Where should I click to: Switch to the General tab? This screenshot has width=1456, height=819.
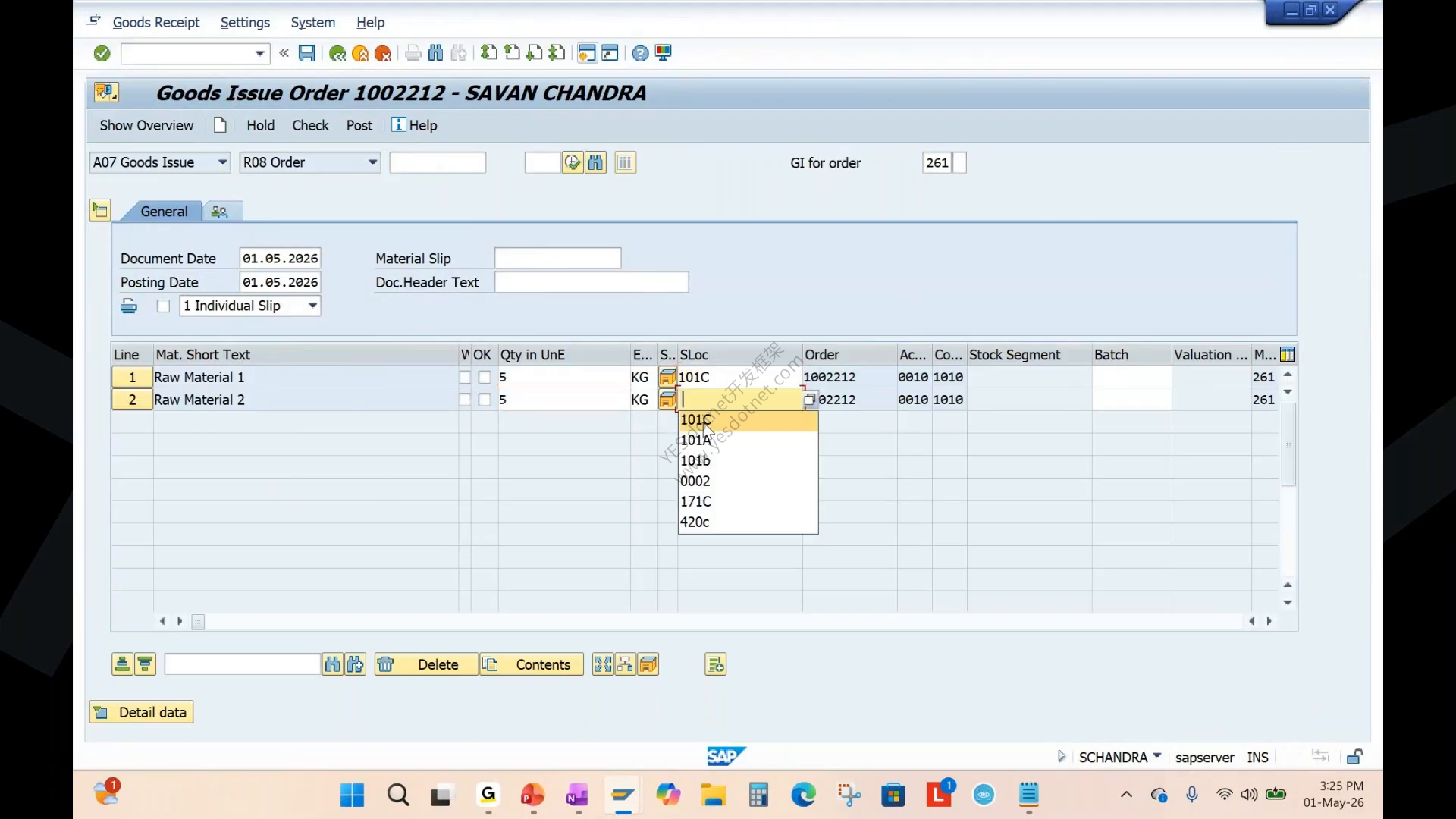click(164, 212)
